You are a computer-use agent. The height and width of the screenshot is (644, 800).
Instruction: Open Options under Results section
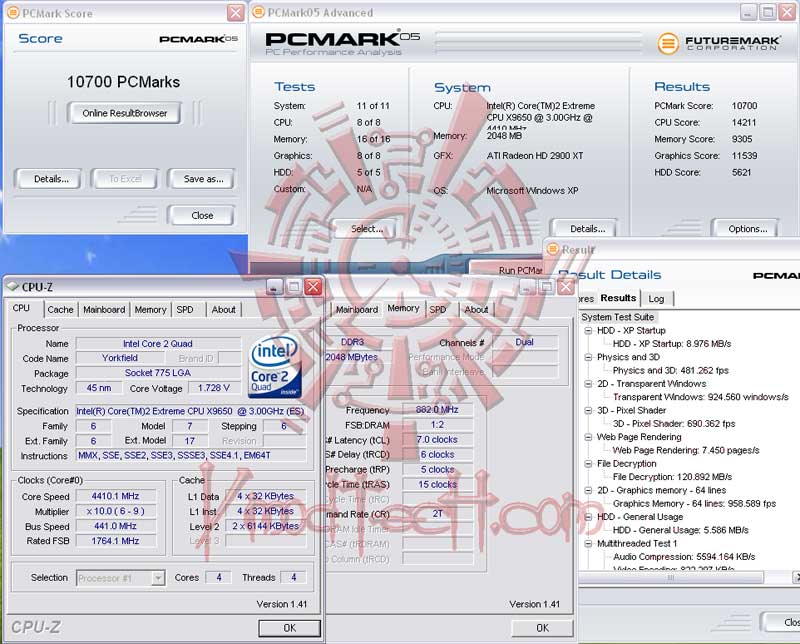point(746,229)
